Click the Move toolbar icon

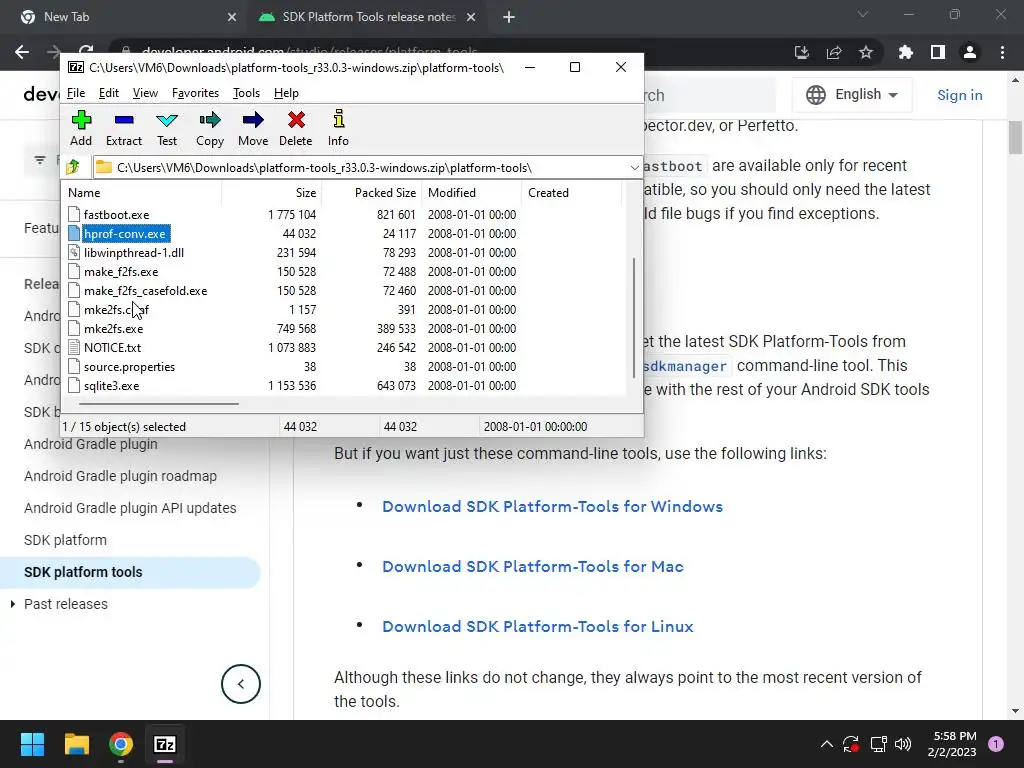point(253,128)
